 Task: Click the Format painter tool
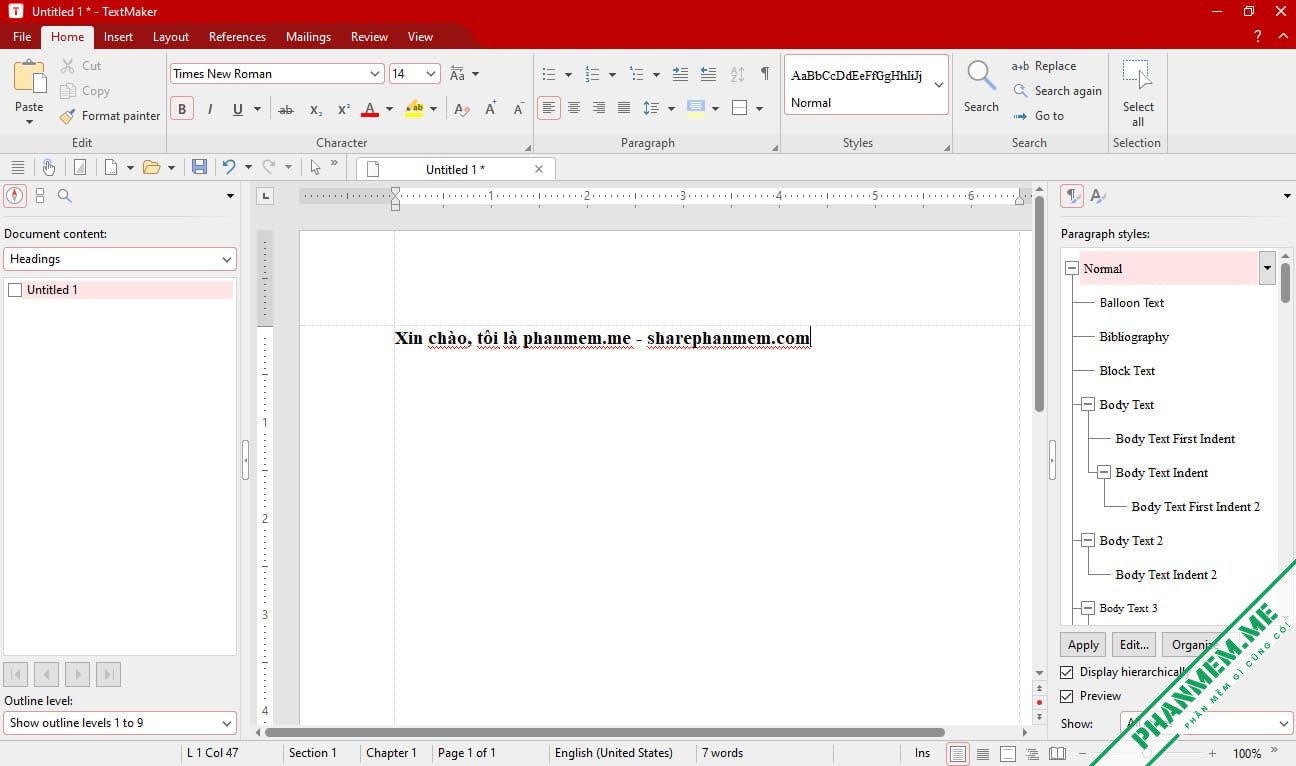tap(110, 116)
